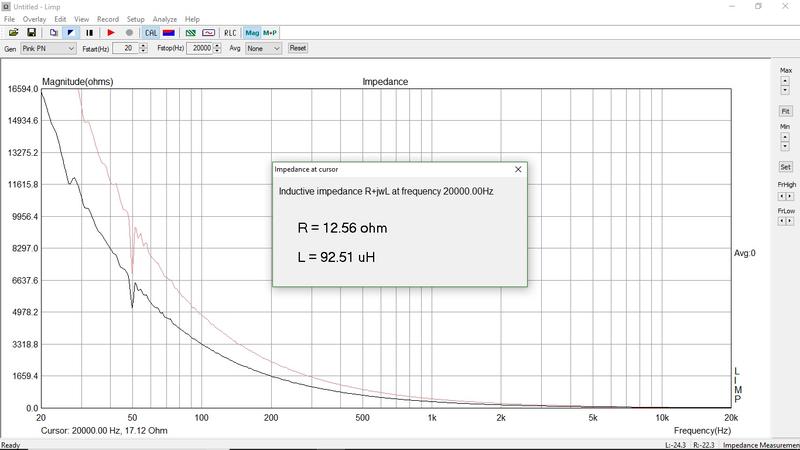The width and height of the screenshot is (800, 450).
Task: Open the Analyze menu
Action: (165, 19)
